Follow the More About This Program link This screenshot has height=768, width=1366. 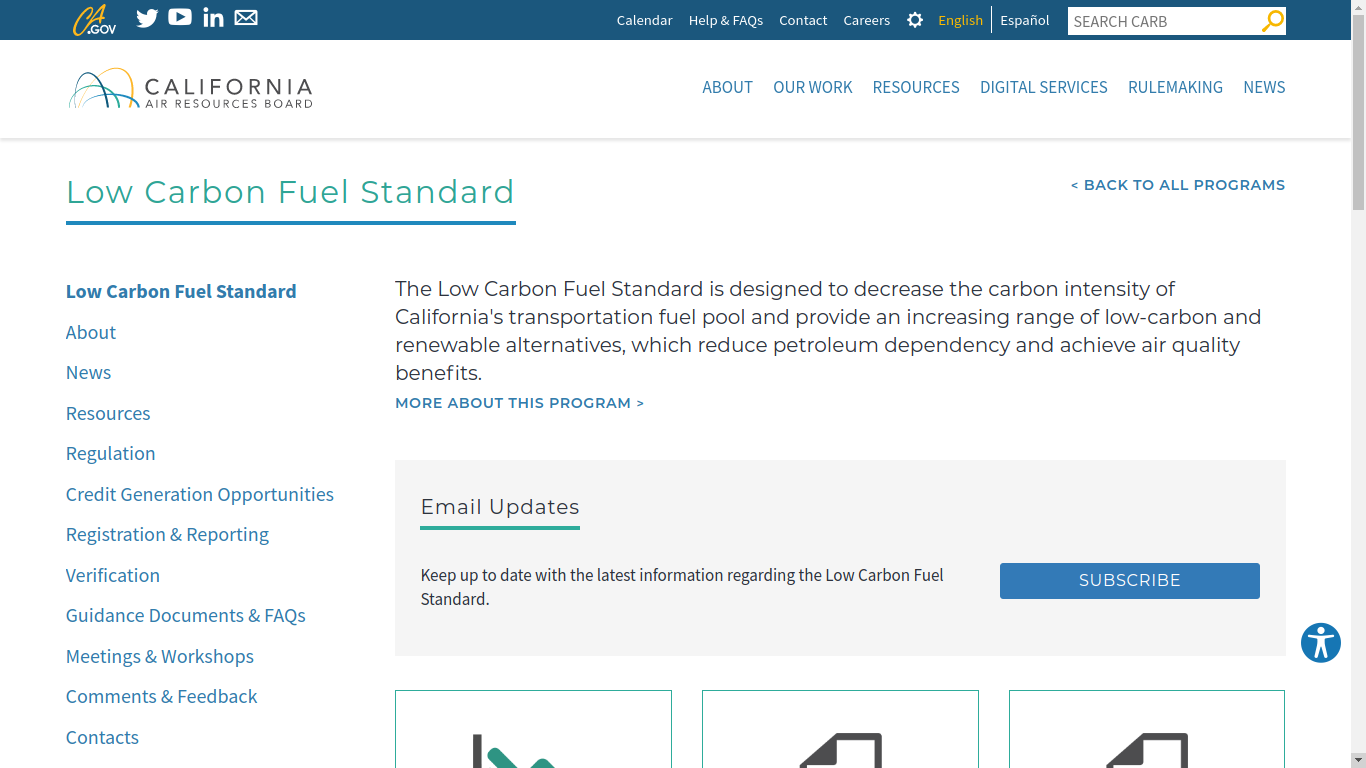pos(519,403)
